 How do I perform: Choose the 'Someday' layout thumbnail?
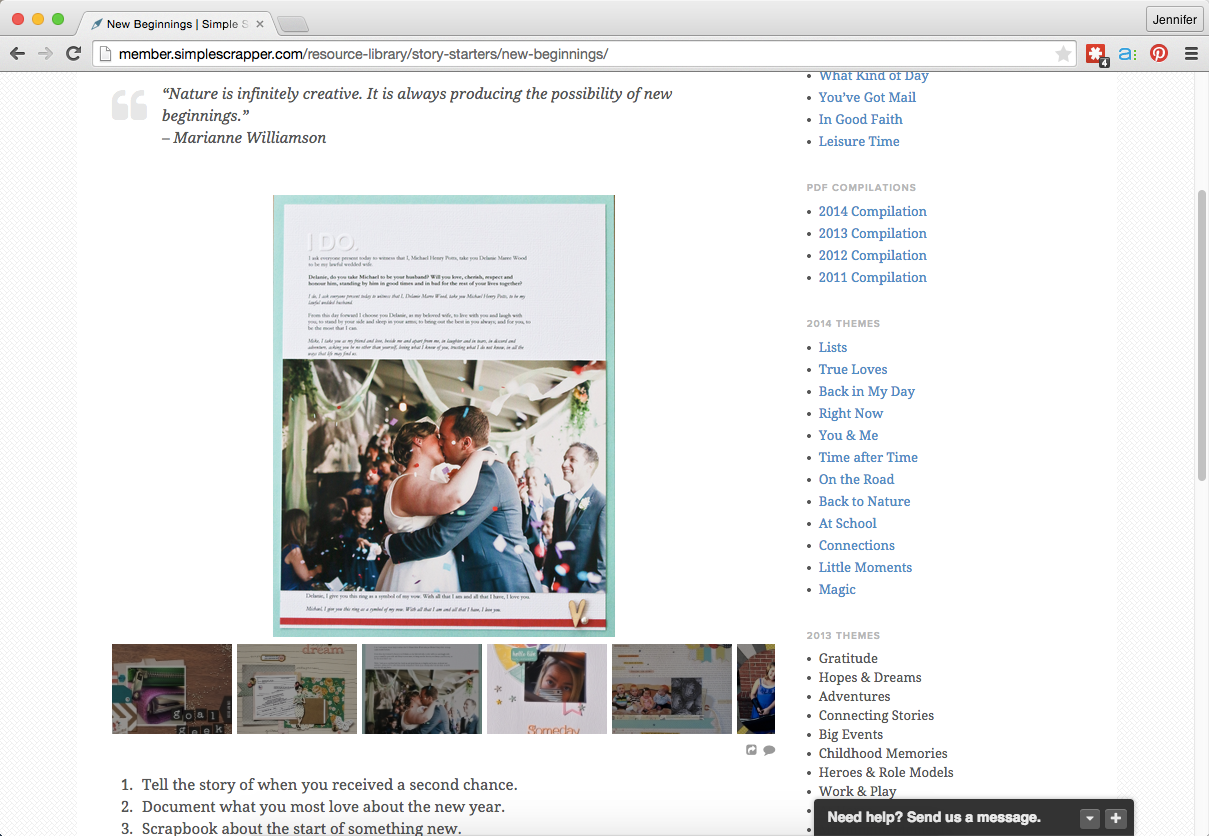pyautogui.click(x=547, y=689)
